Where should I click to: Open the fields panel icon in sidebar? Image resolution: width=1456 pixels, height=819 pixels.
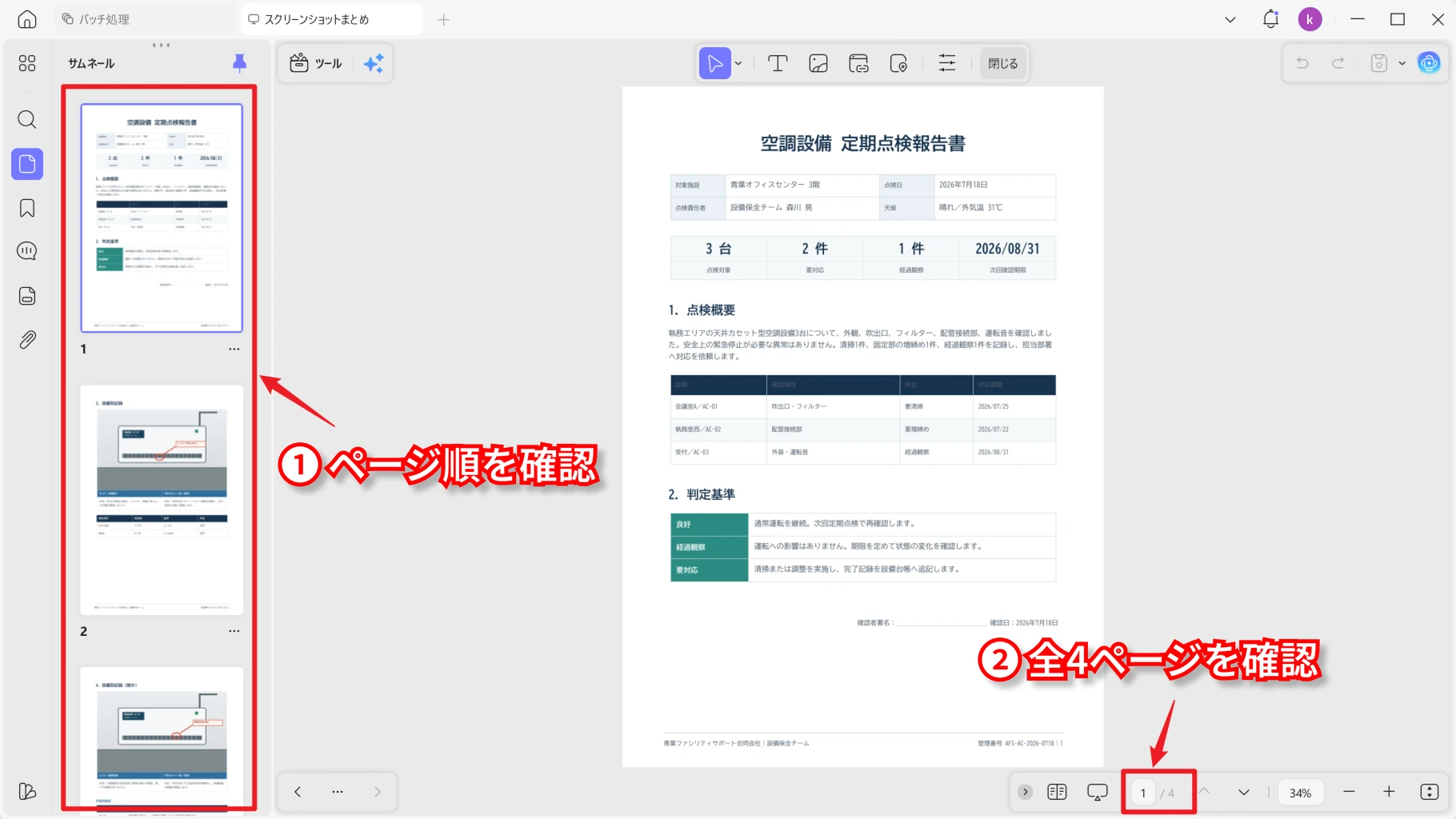point(27,296)
